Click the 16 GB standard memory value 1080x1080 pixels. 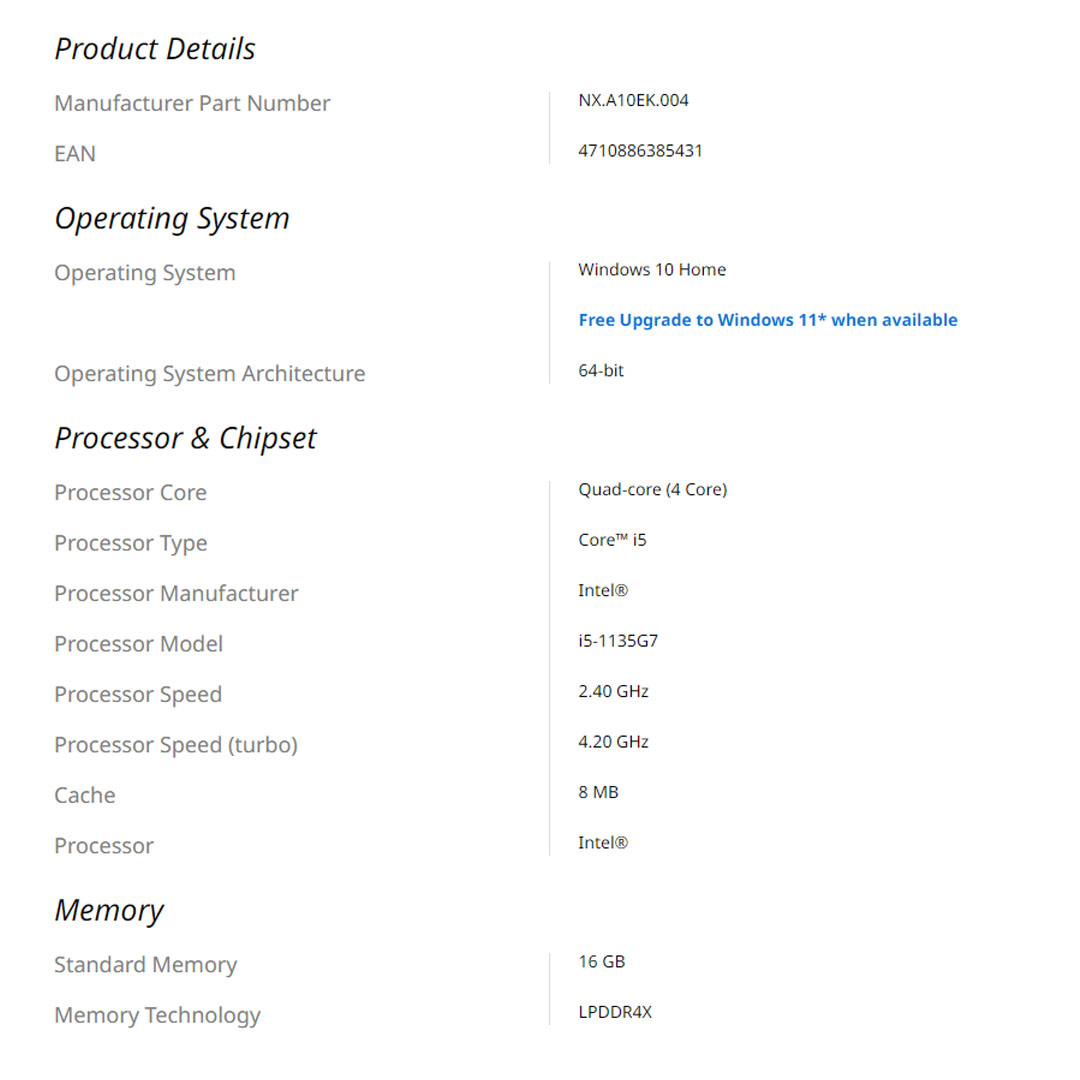pyautogui.click(x=601, y=962)
